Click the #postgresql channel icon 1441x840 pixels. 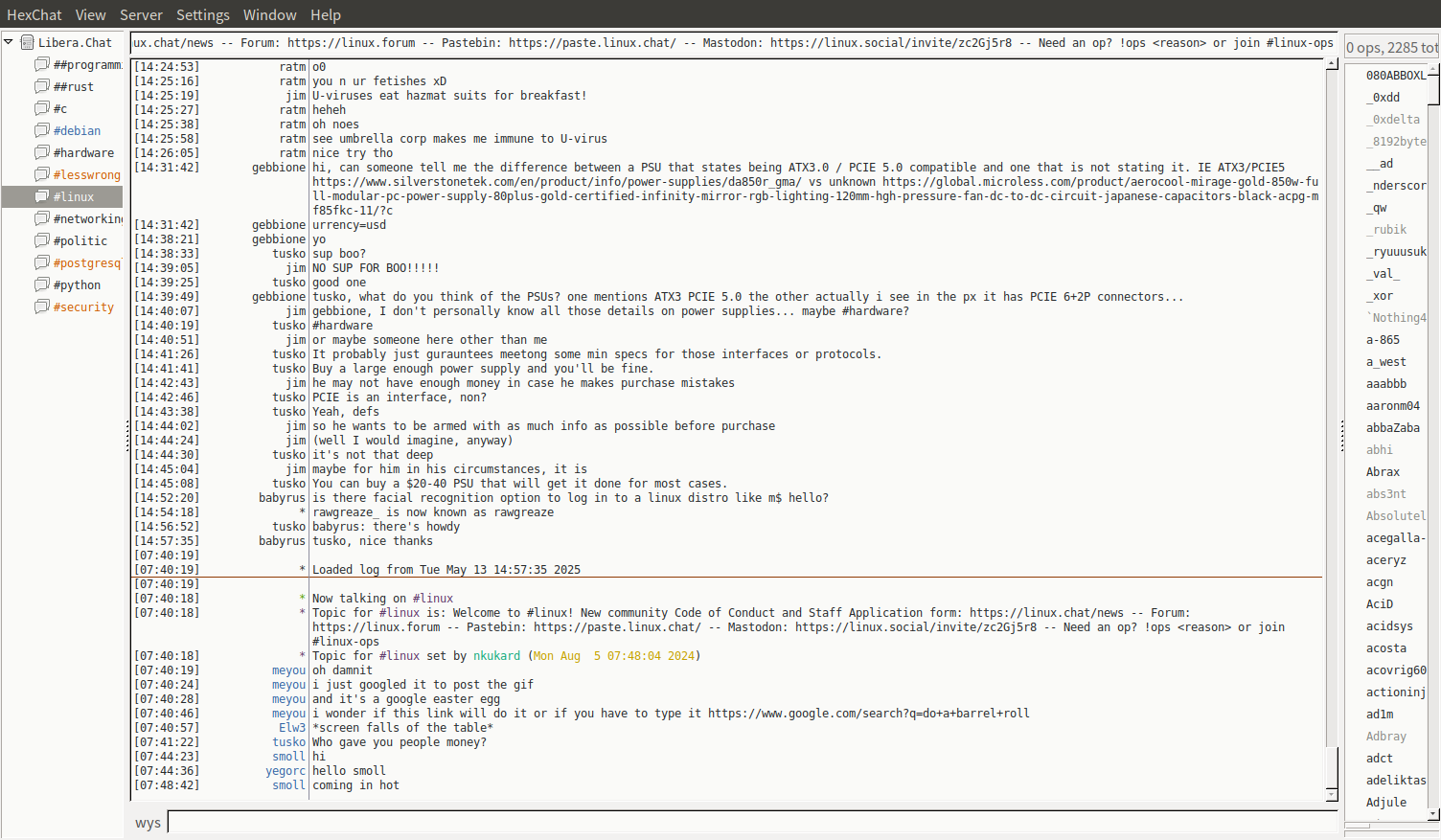[x=42, y=262]
